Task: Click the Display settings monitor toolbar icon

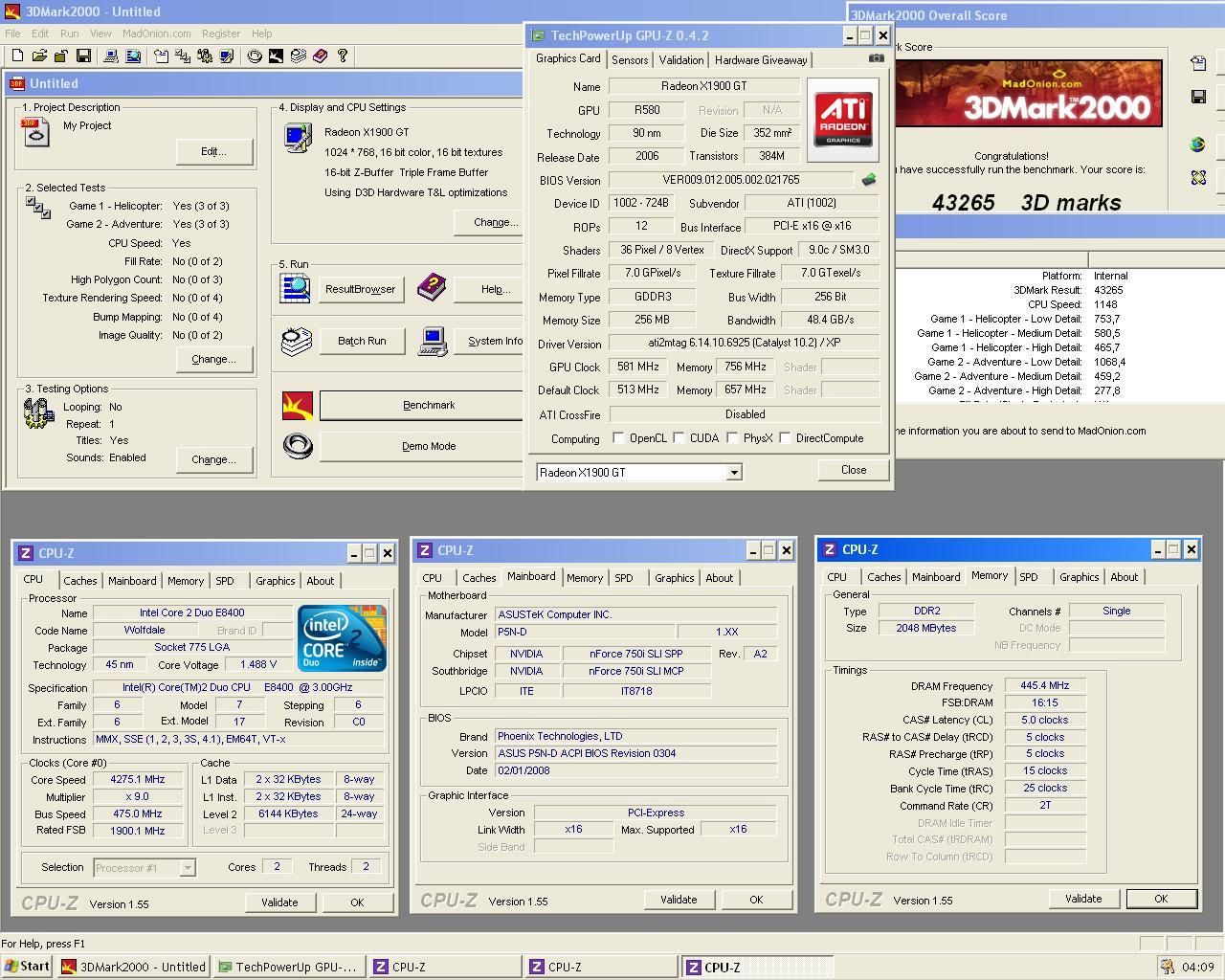Action: tap(226, 56)
